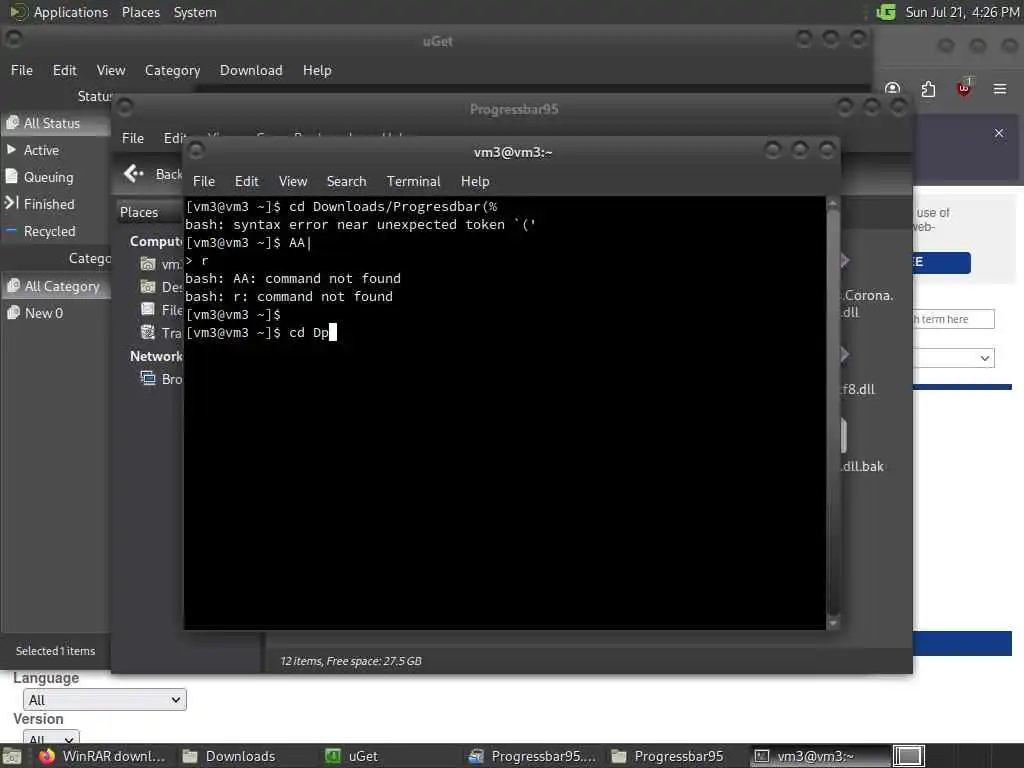Open the Terminal menu in terminal window
Screen dimensions: 1024x768
(413, 182)
